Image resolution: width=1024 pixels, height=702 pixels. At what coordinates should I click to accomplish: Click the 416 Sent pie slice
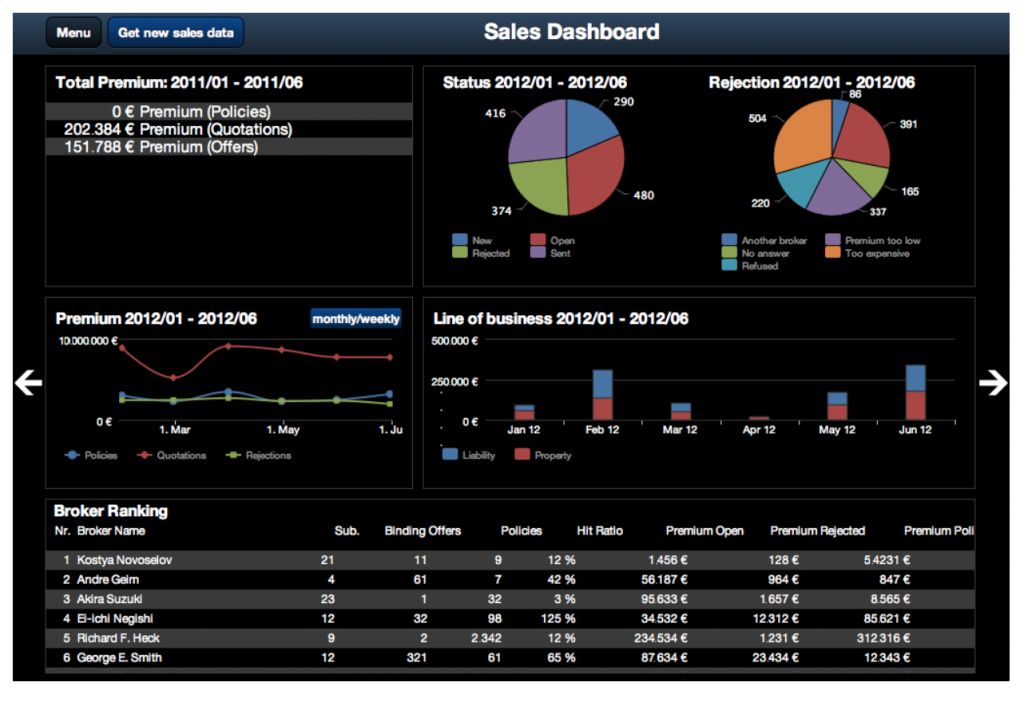[x=537, y=131]
